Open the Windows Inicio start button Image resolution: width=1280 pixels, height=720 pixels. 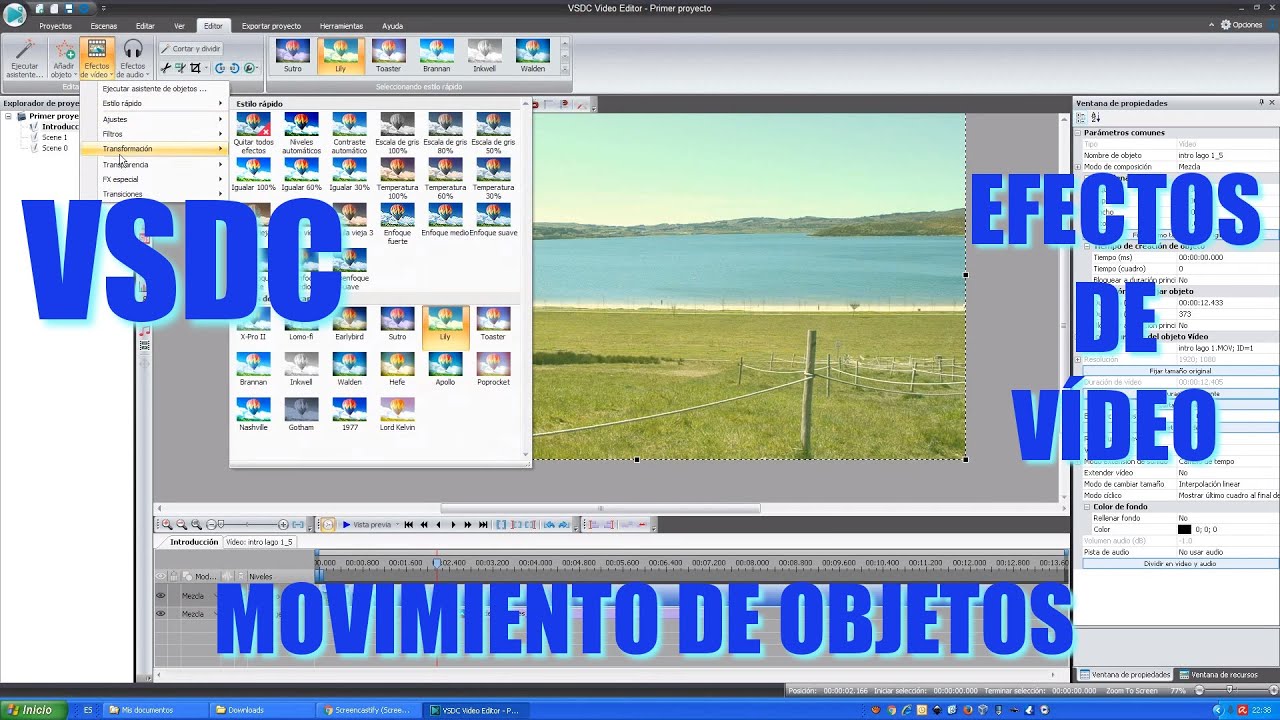pos(33,710)
